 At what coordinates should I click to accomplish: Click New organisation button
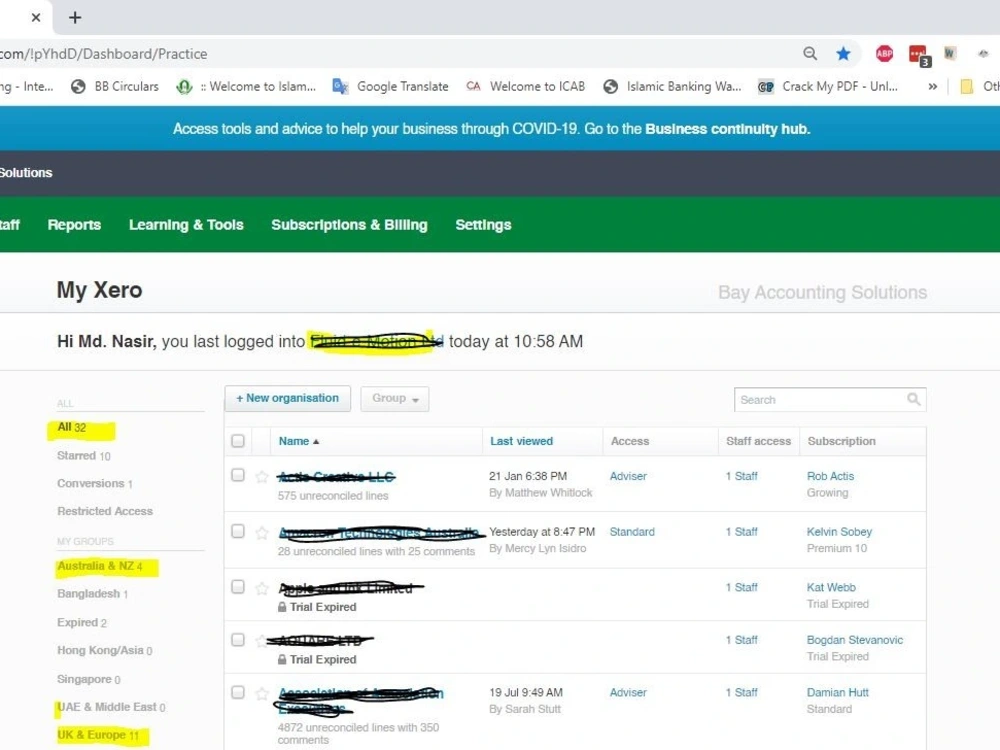tap(288, 399)
